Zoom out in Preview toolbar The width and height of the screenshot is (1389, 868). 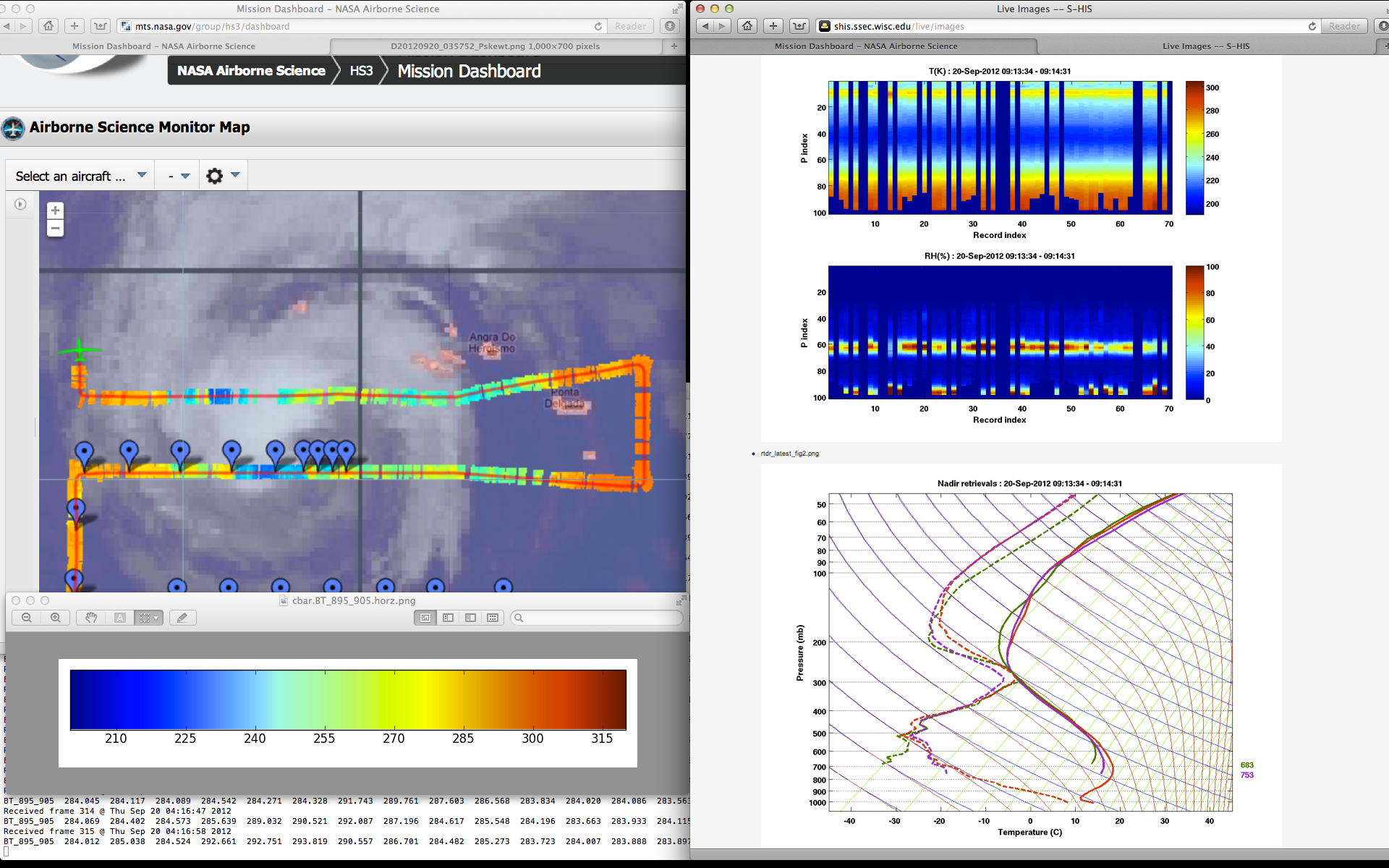pyautogui.click(x=27, y=618)
